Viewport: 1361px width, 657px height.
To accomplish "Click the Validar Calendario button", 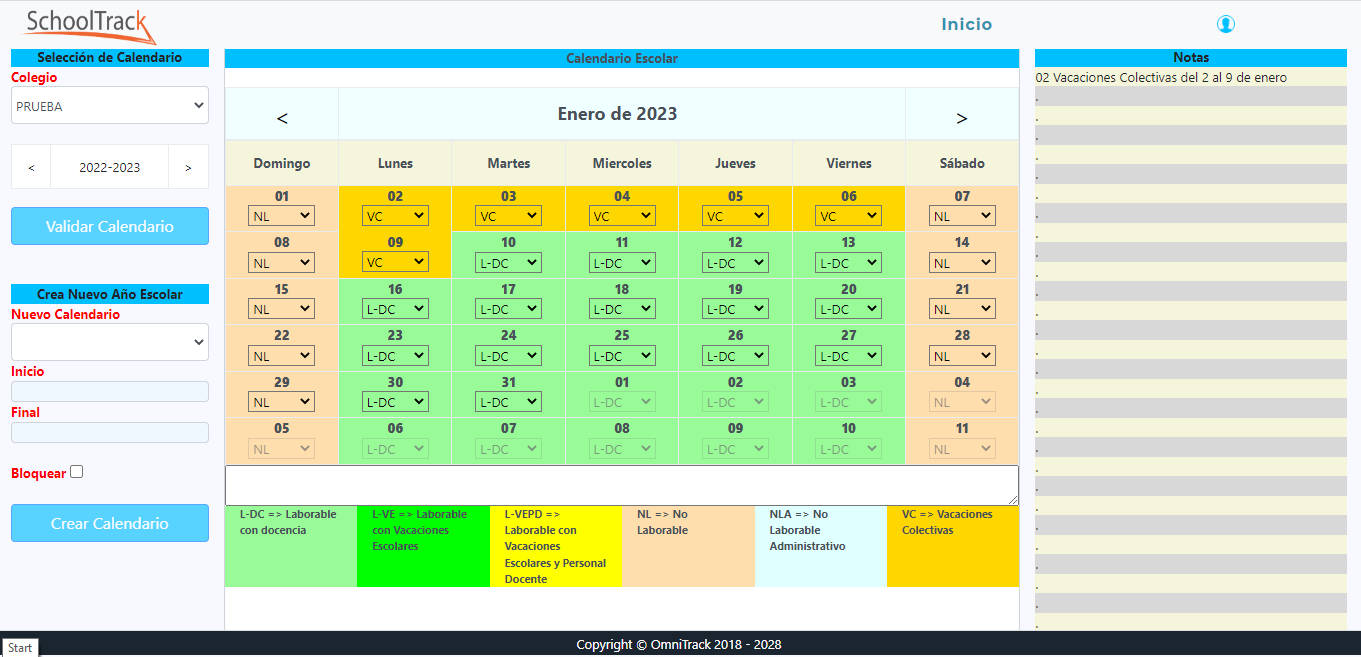I will point(110,226).
